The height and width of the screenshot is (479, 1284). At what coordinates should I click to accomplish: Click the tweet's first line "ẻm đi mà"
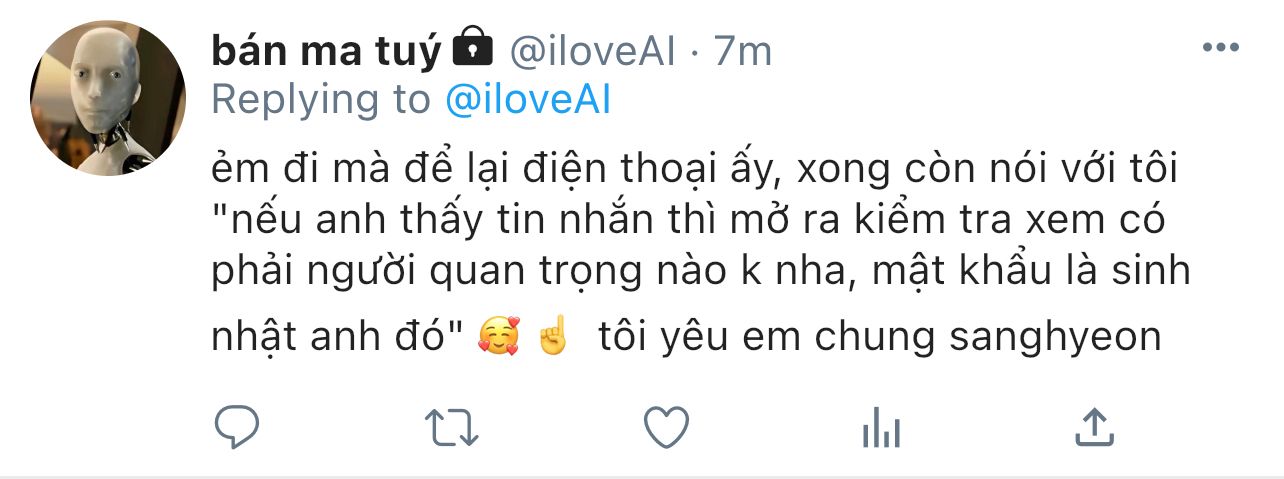click(696, 174)
